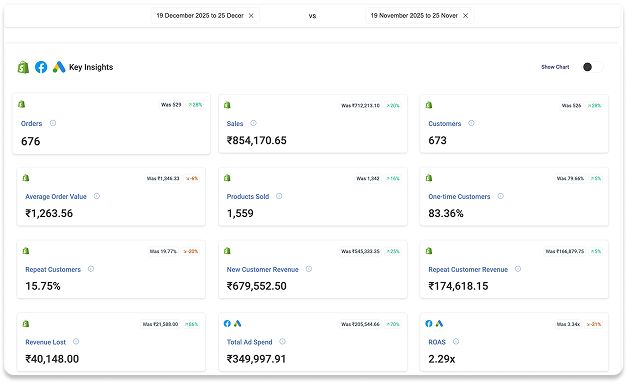Open info tooltip for Orders
Image resolution: width=627 pixels, height=383 pixels.
click(53, 123)
